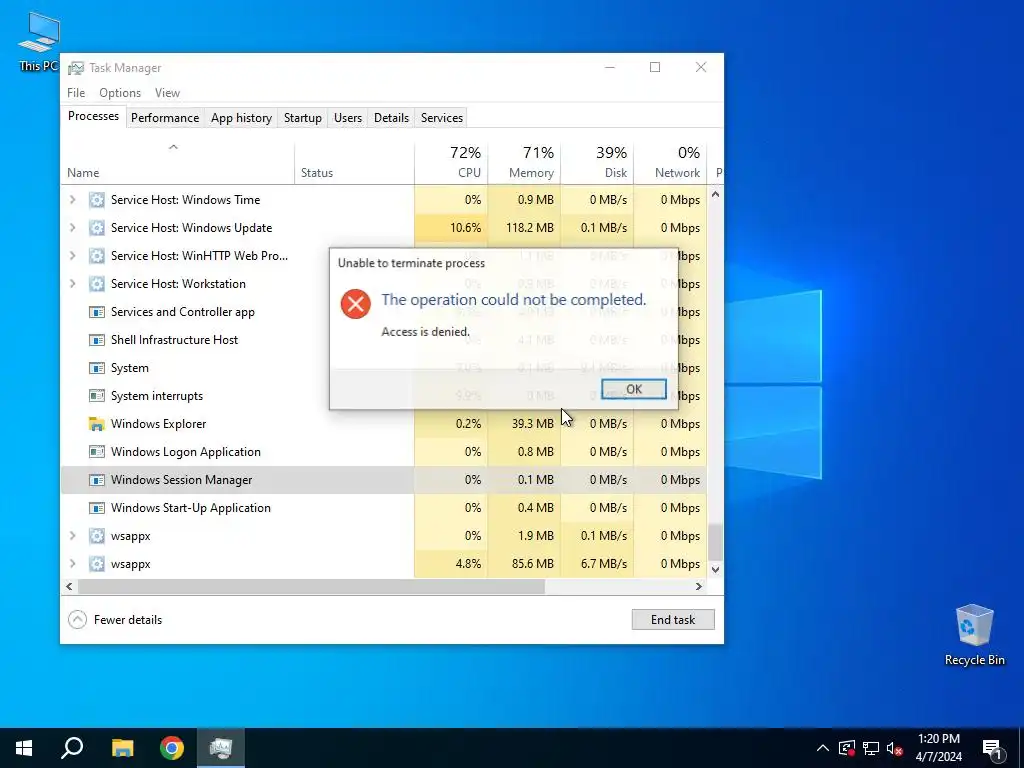Open taskbar Search magnifier

point(72,748)
